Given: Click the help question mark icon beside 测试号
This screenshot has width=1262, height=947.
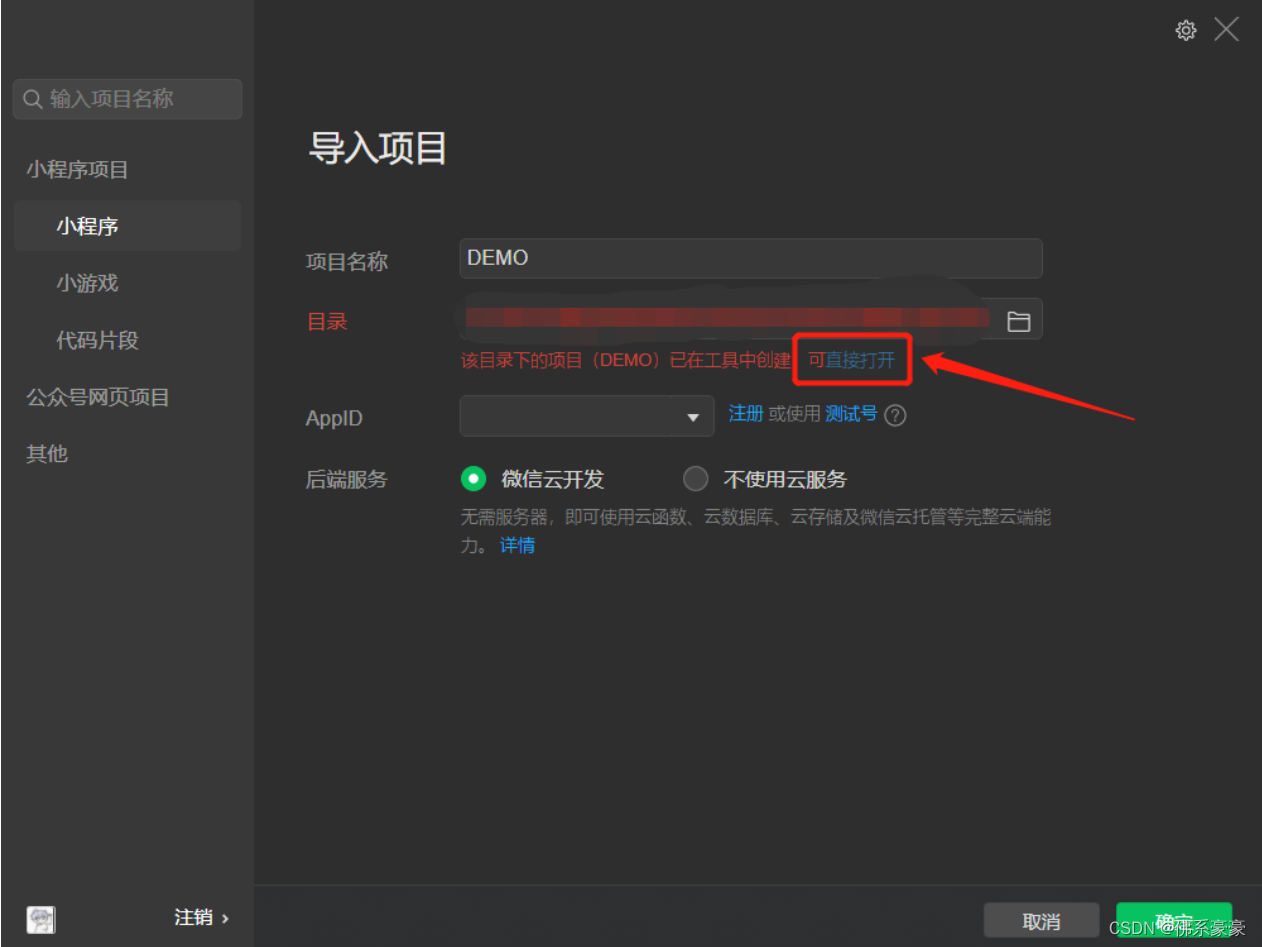Looking at the screenshot, I should pos(896,416).
